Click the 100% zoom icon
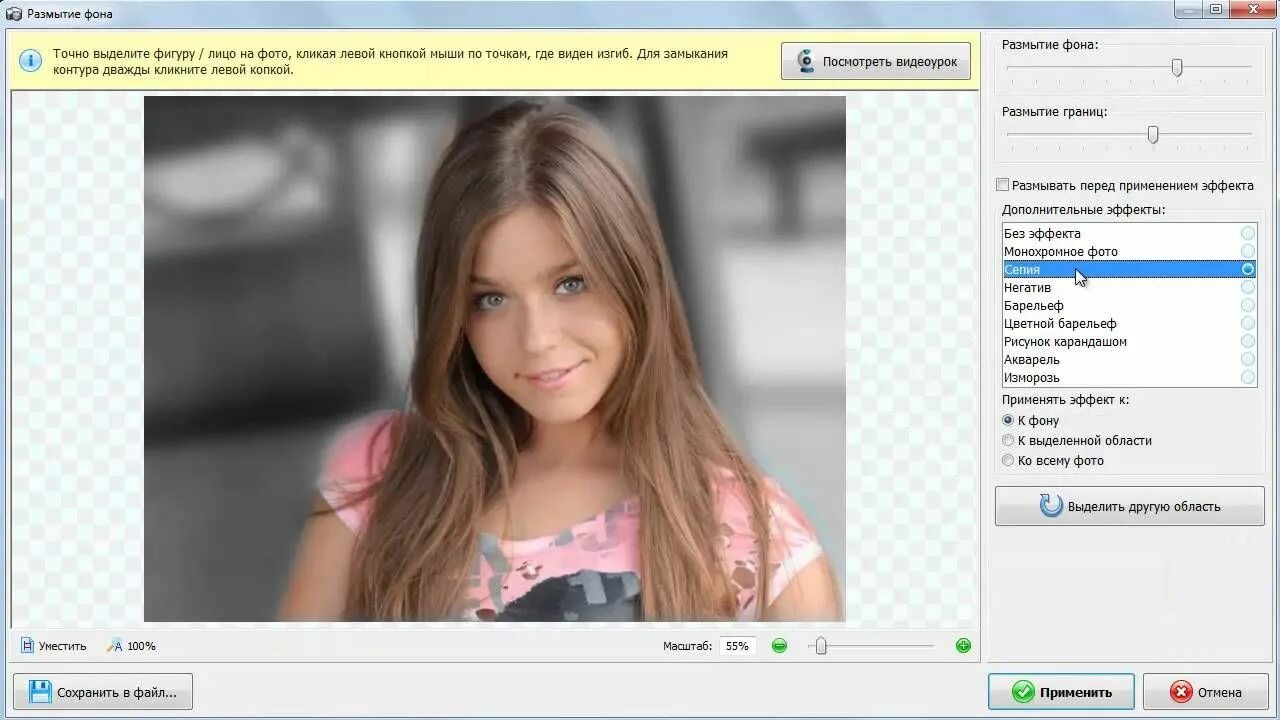 [115, 646]
